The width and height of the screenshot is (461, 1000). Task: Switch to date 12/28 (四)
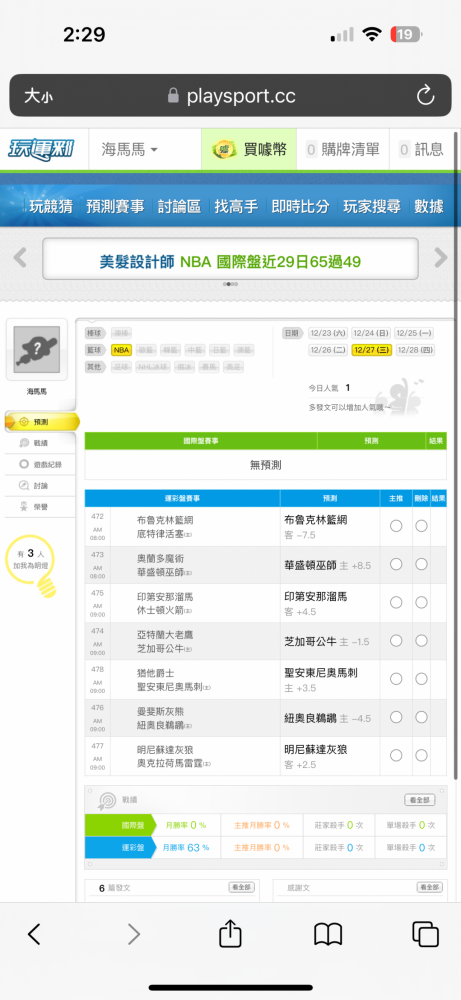coord(414,349)
